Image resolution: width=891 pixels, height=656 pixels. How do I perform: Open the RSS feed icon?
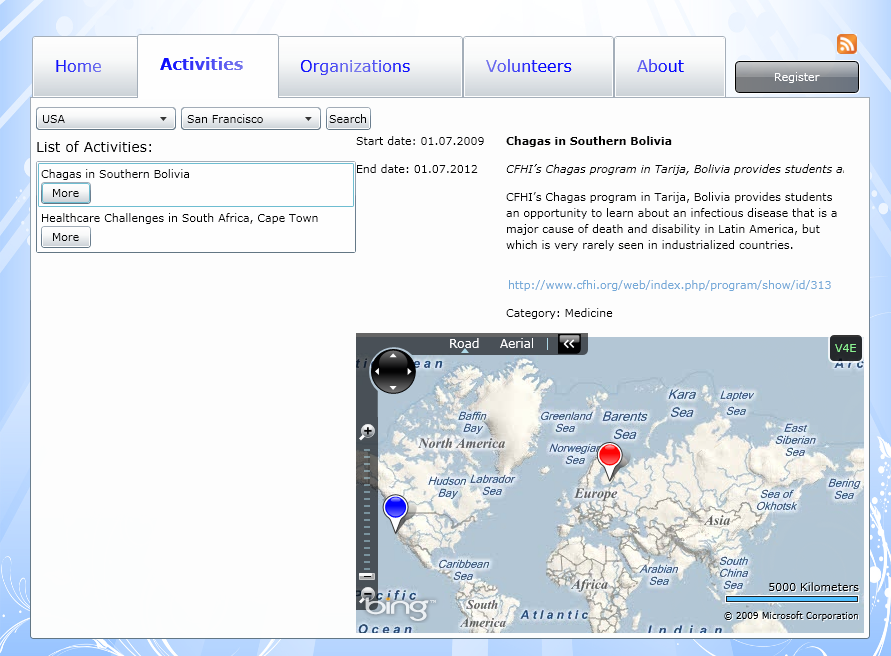[x=847, y=44]
